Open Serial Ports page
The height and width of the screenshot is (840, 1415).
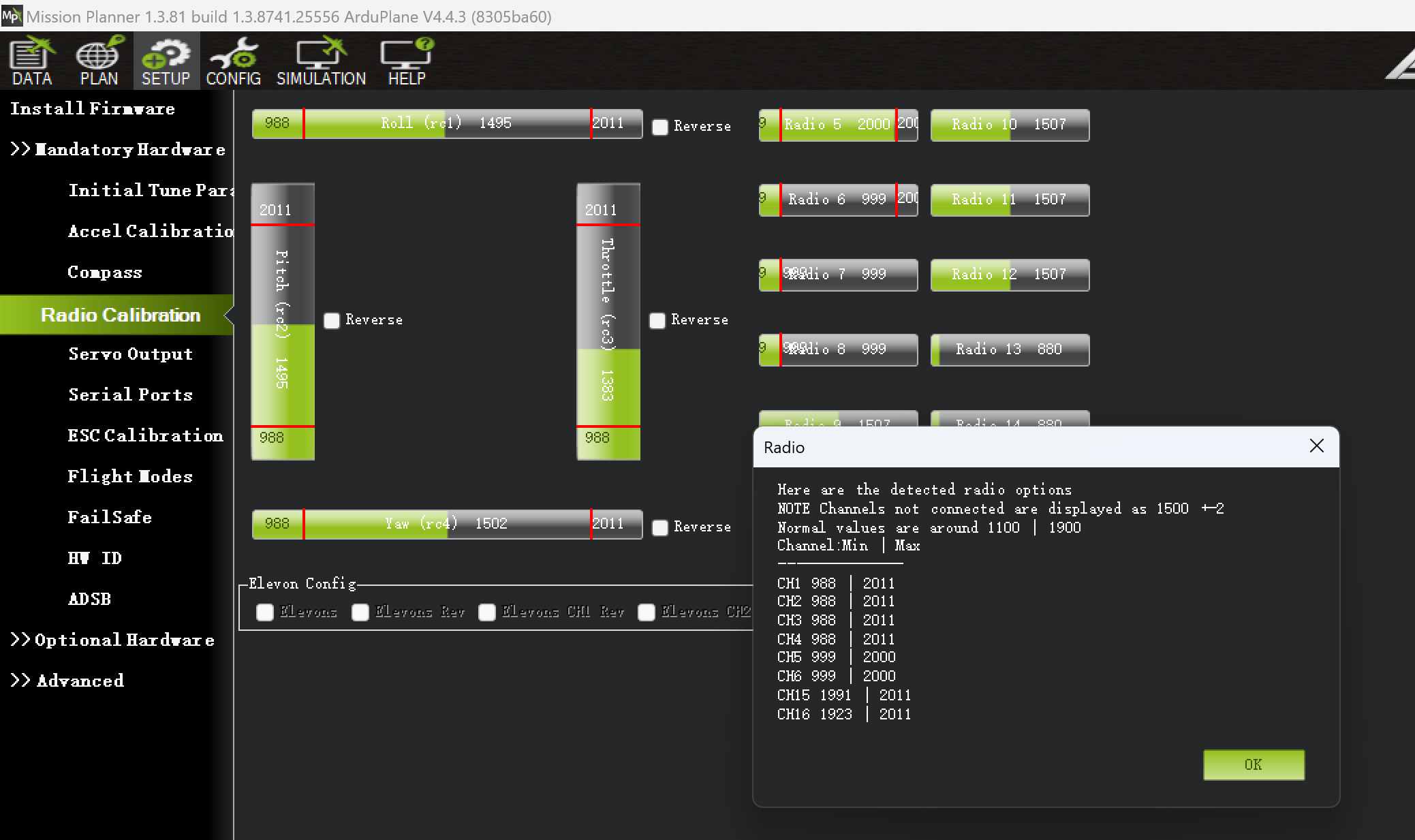coord(131,394)
